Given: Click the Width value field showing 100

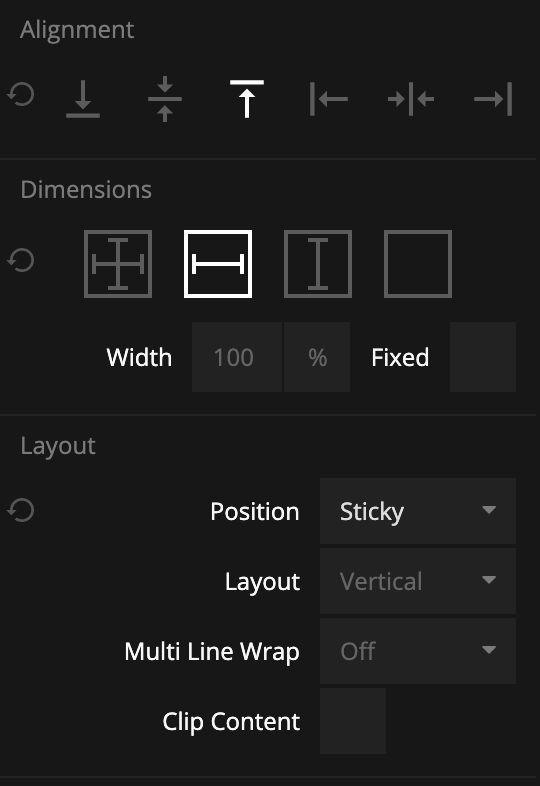Looking at the screenshot, I should [237, 357].
